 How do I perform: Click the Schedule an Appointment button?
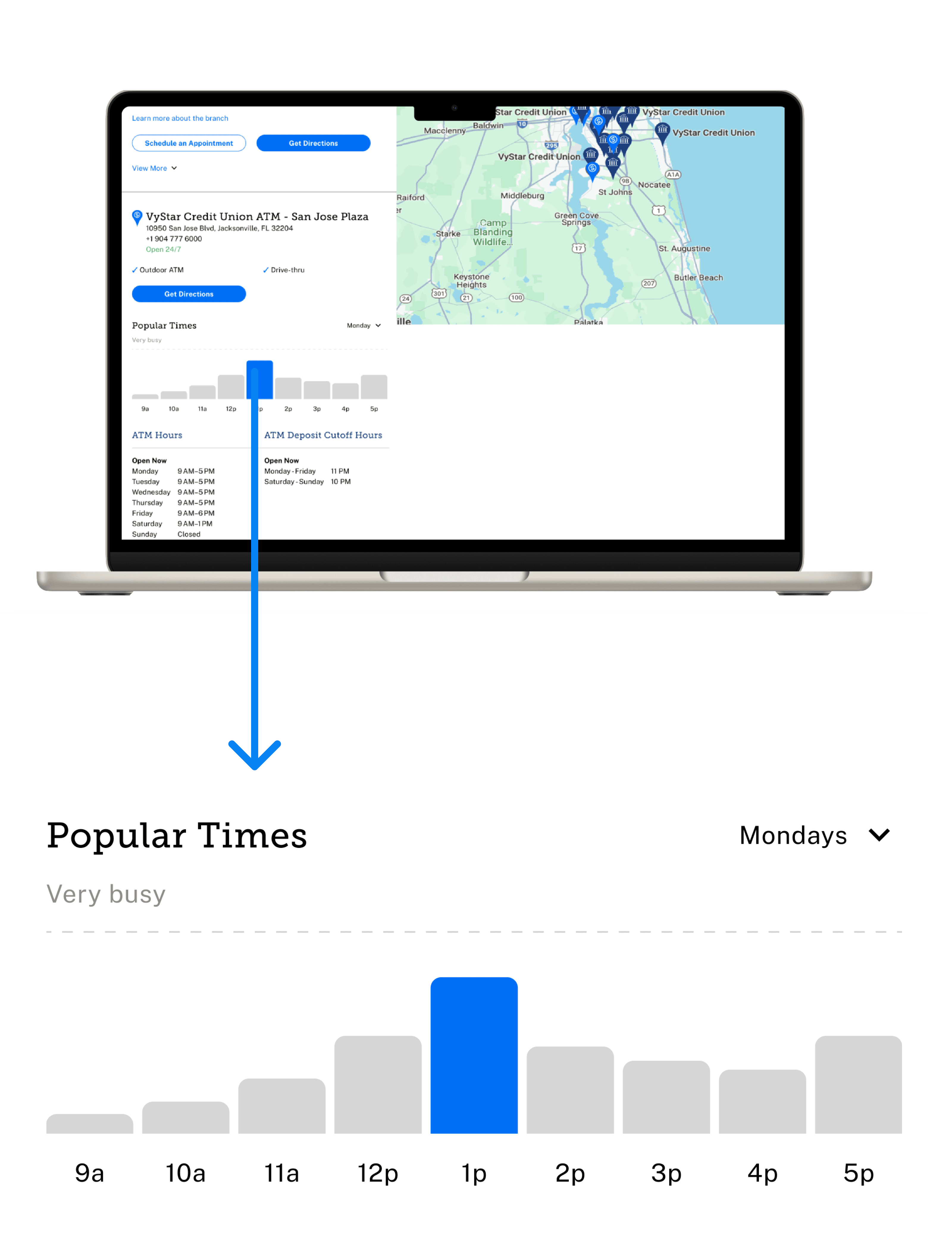(x=189, y=143)
